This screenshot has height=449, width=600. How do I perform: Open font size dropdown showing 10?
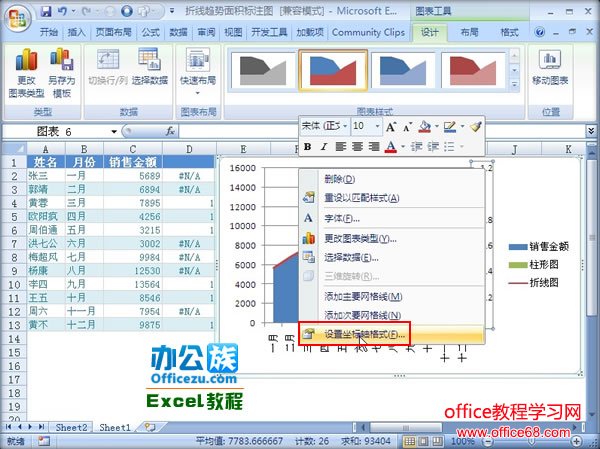[x=377, y=126]
